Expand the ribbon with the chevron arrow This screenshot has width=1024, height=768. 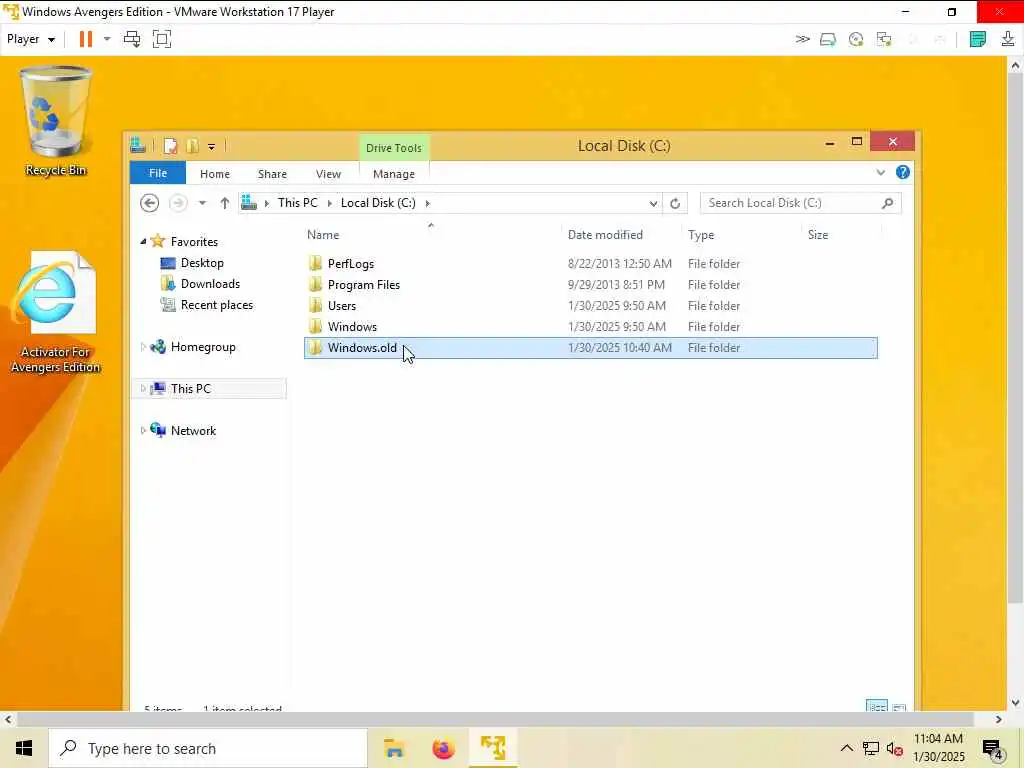click(x=880, y=172)
